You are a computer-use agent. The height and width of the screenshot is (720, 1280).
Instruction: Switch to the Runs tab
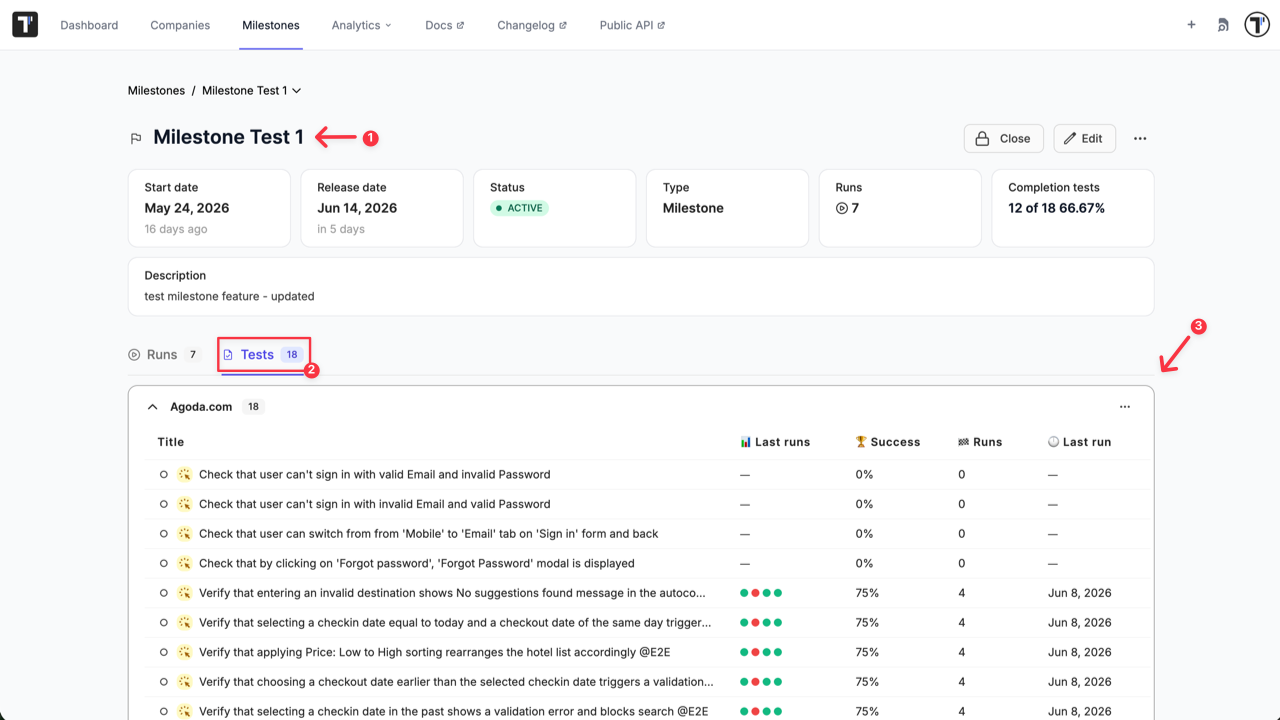(165, 354)
